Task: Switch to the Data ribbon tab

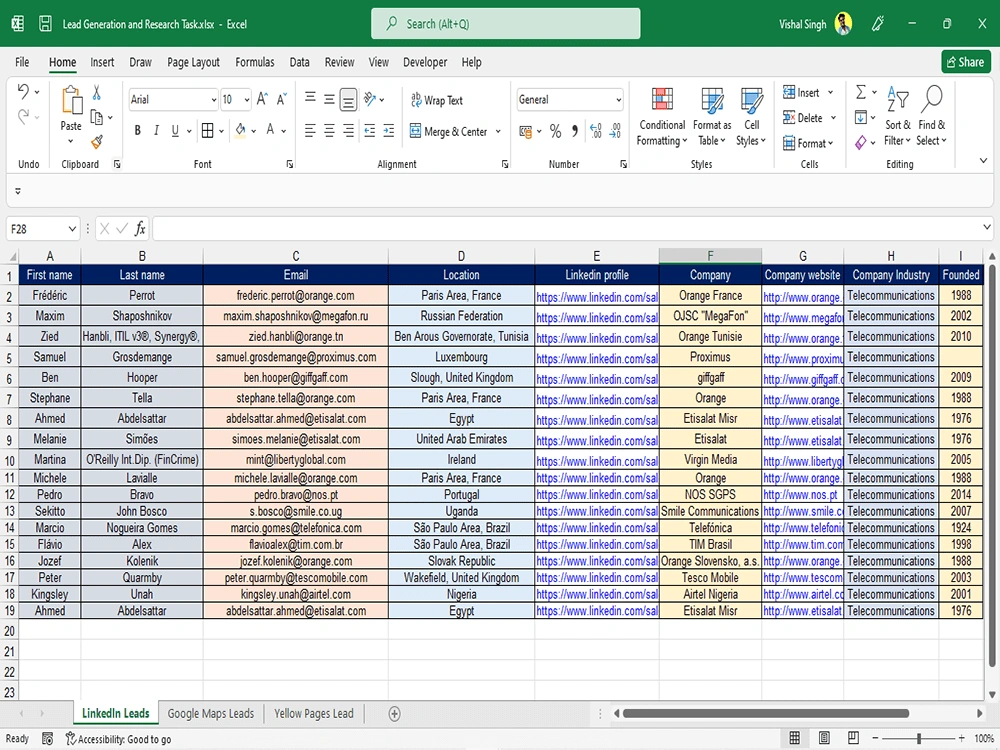Action: [299, 62]
